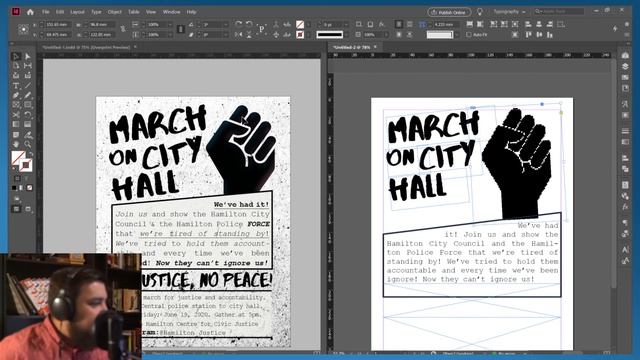
Task: Open Typography workspace switcher
Action: tap(509, 12)
